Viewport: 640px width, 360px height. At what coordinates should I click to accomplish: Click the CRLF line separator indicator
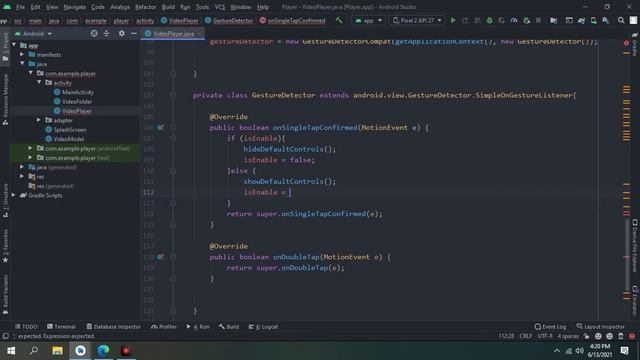pos(525,336)
